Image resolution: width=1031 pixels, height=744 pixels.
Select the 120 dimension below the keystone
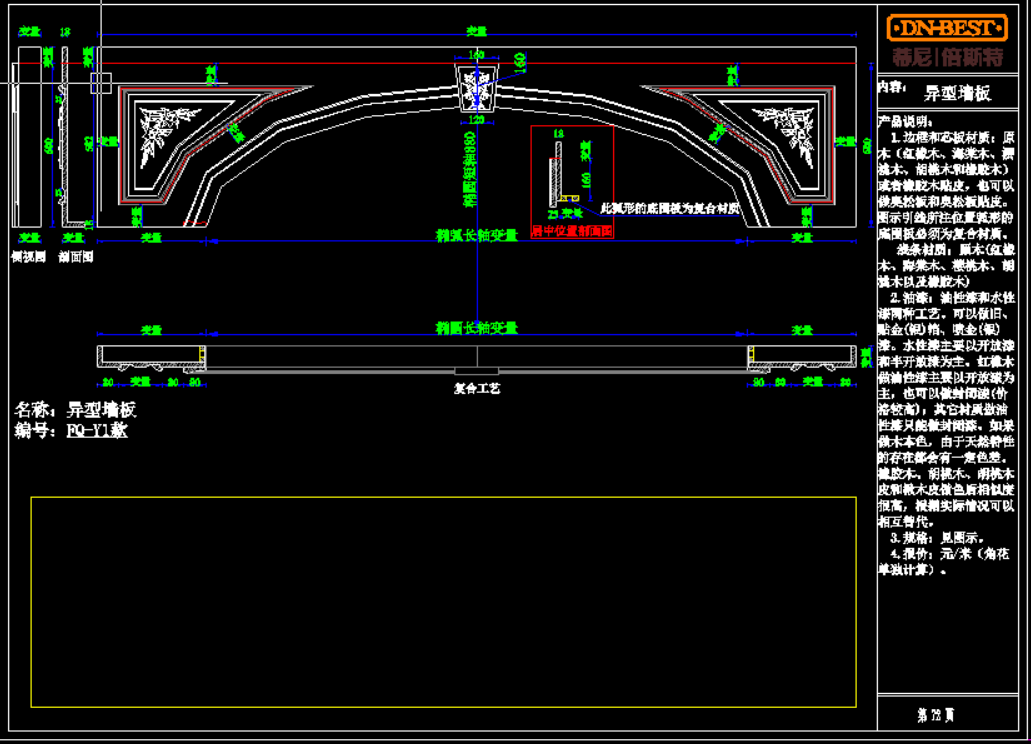click(476, 121)
